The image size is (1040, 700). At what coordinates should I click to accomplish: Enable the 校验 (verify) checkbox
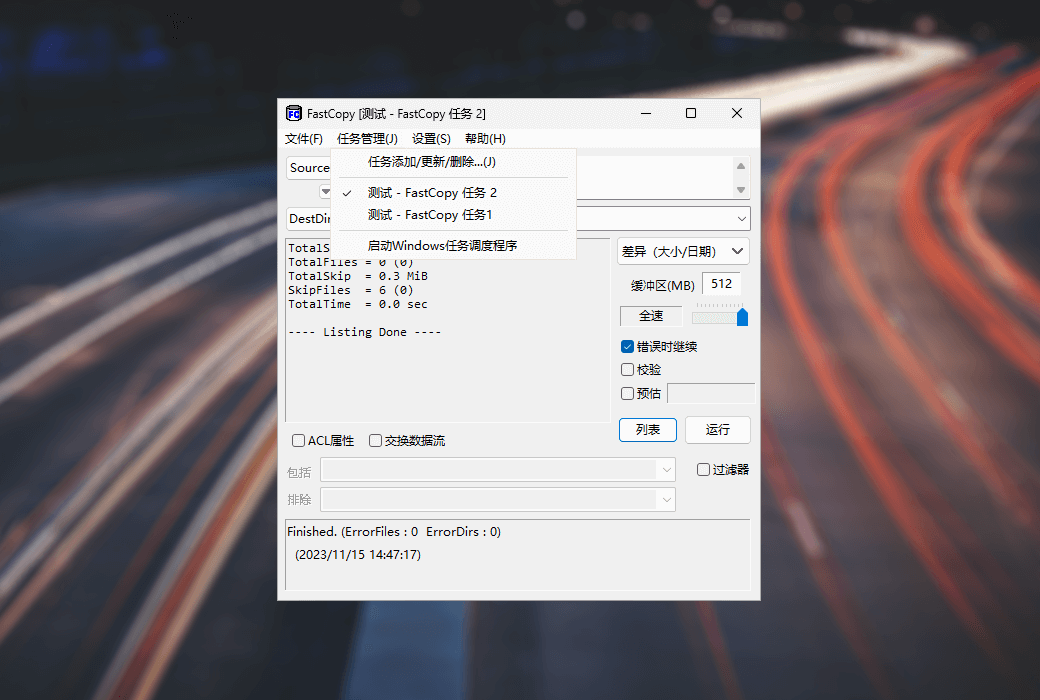(628, 370)
